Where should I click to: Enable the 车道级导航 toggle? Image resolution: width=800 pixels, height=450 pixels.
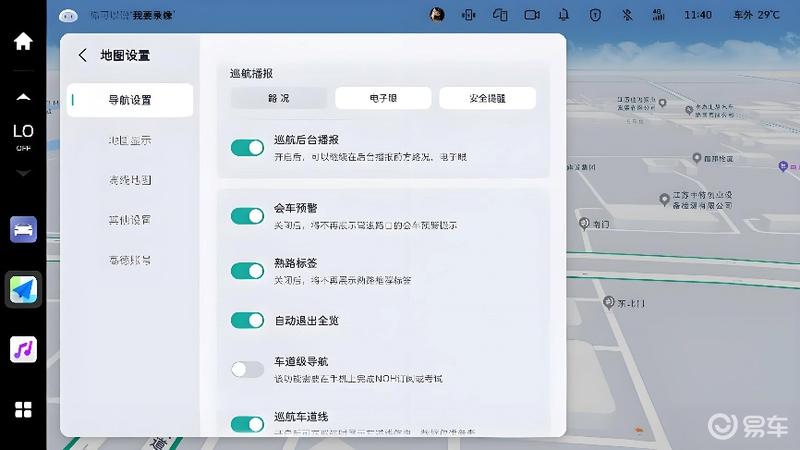(x=247, y=369)
